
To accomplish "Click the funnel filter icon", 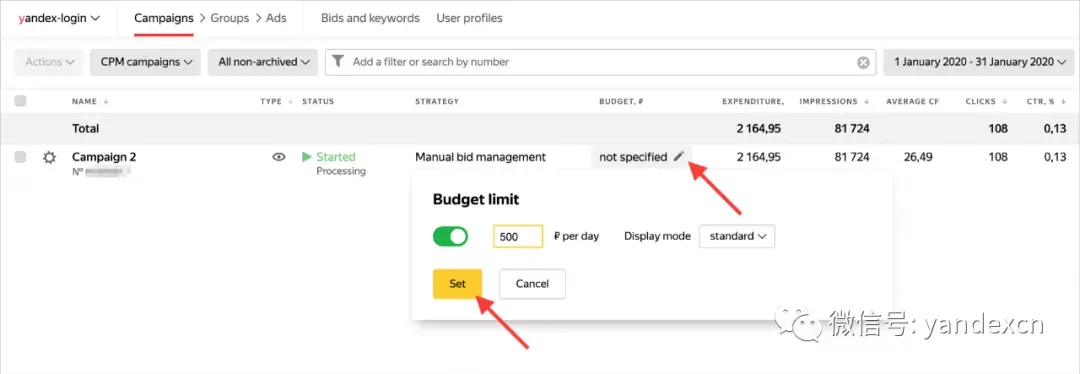I will (x=338, y=61).
